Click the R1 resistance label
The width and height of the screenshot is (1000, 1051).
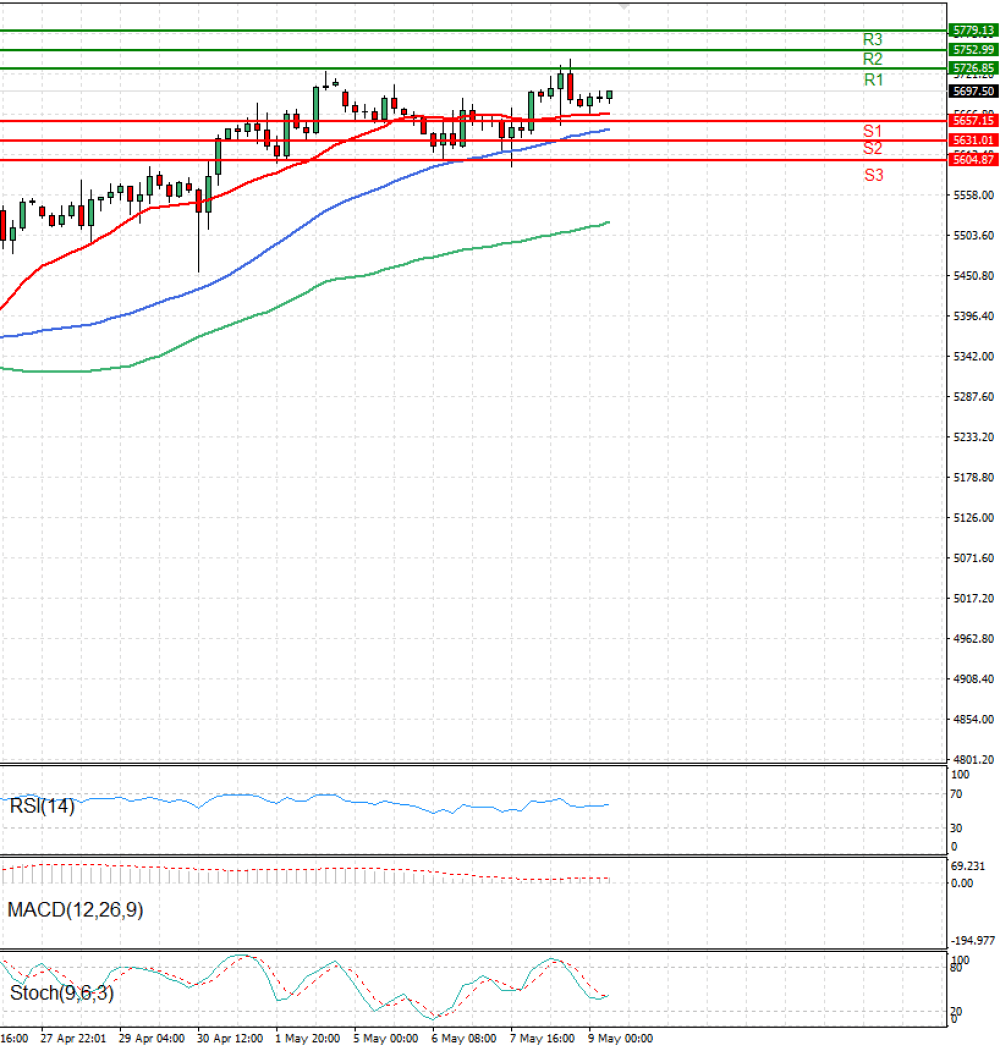[x=873, y=80]
